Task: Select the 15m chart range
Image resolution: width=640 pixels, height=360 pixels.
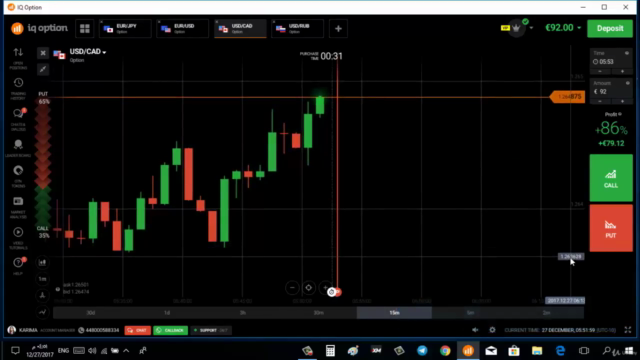Action: point(394,313)
